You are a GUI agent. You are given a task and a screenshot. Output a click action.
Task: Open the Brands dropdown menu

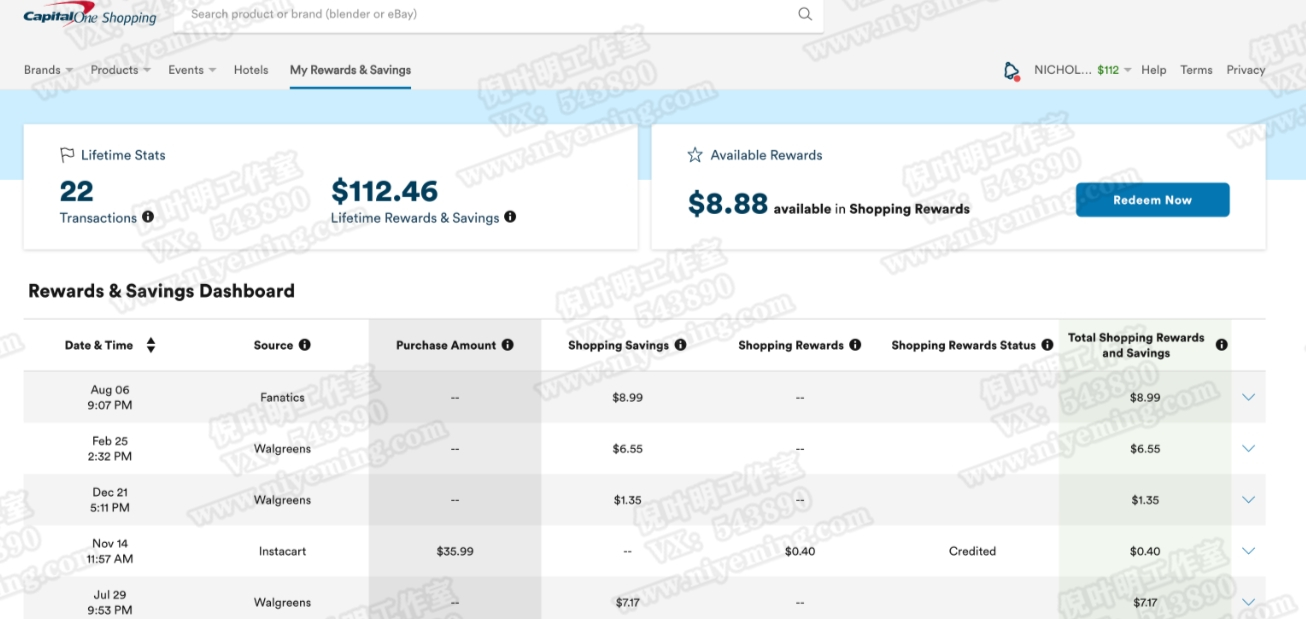coord(48,70)
